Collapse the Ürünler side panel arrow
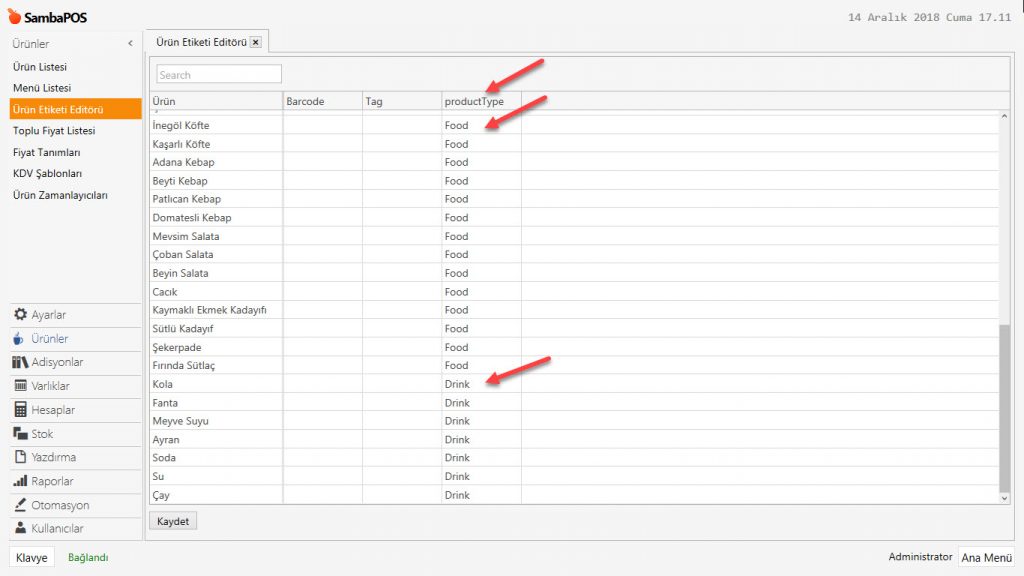The width and height of the screenshot is (1024, 576). pyautogui.click(x=130, y=44)
